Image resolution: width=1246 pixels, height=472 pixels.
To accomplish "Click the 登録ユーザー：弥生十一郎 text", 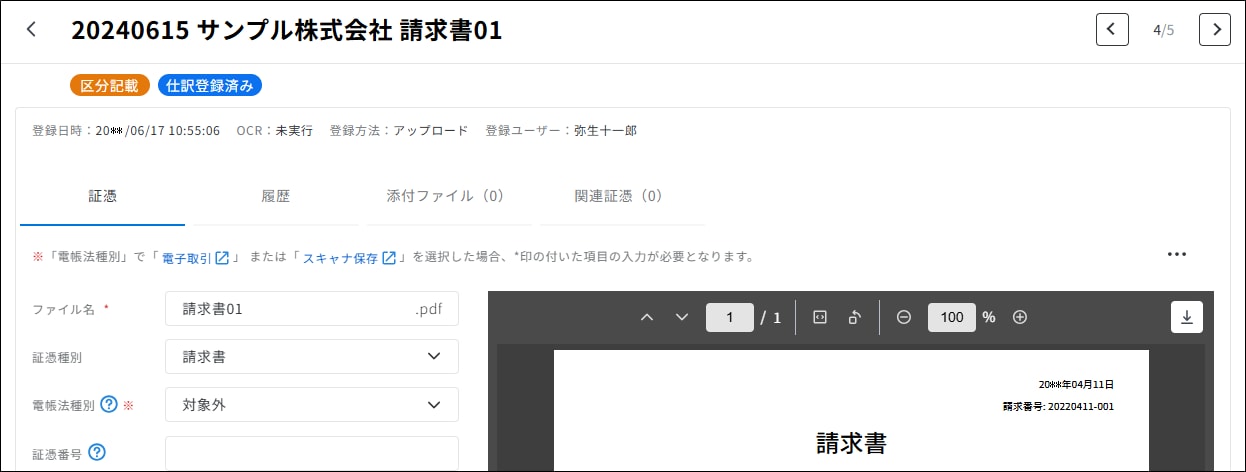I will [x=561, y=131].
